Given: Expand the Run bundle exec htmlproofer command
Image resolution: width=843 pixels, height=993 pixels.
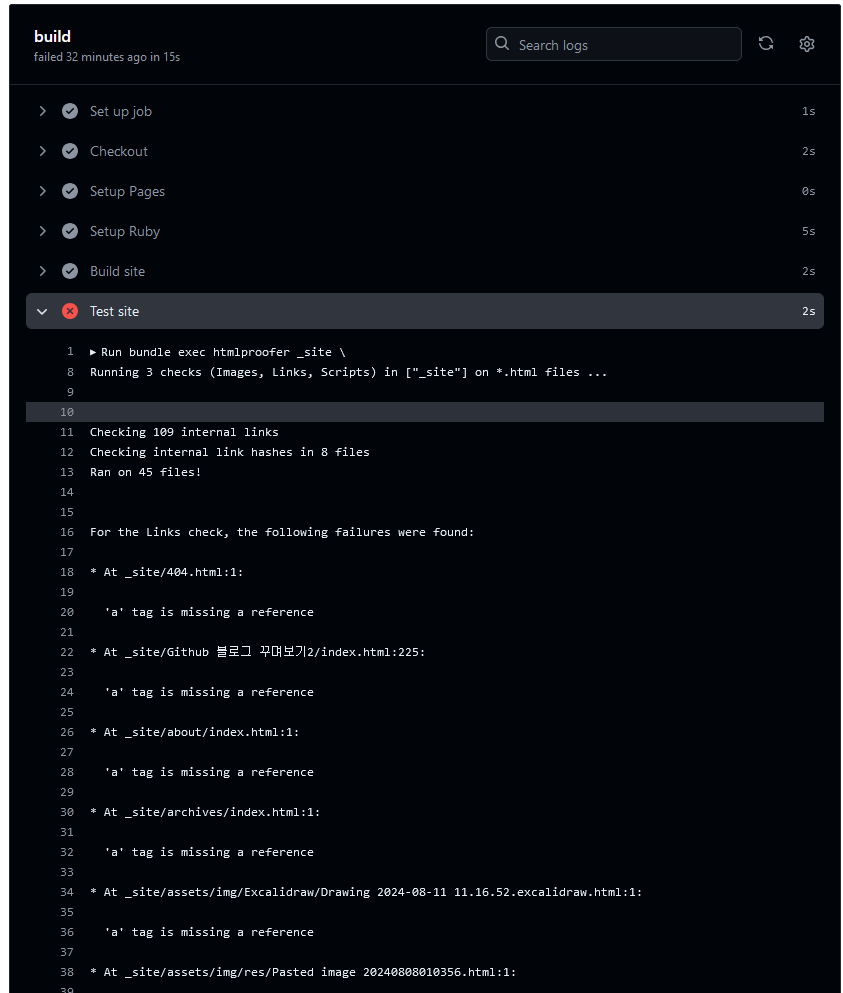Looking at the screenshot, I should 93,352.
